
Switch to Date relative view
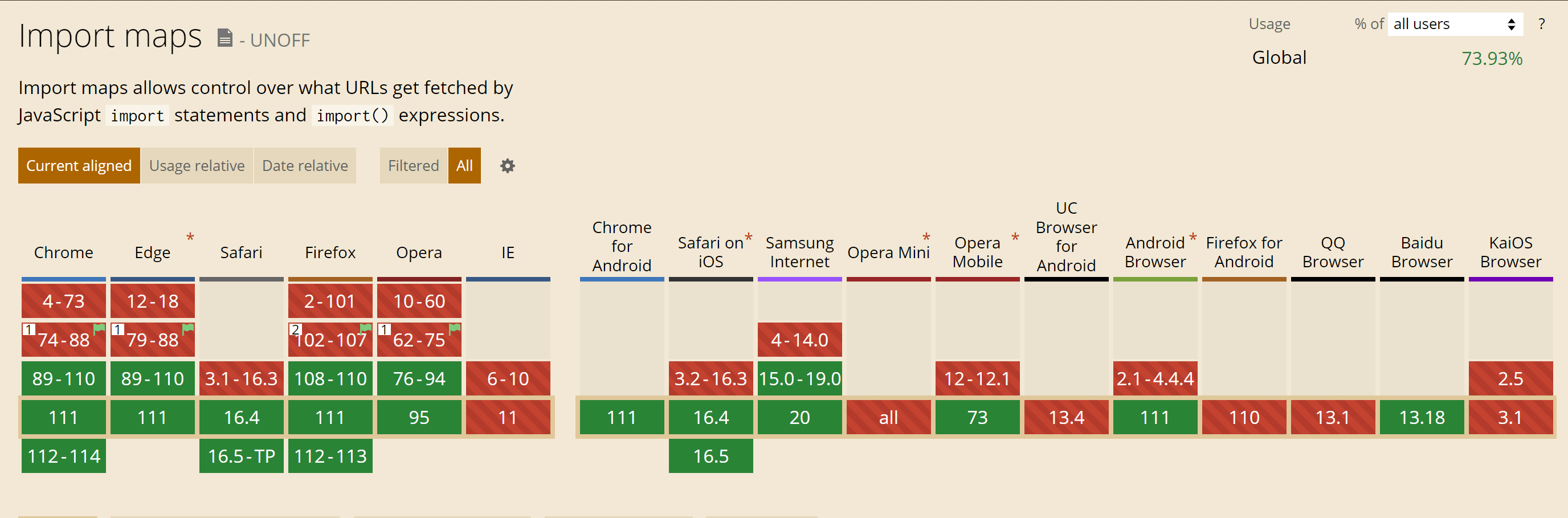[305, 166]
